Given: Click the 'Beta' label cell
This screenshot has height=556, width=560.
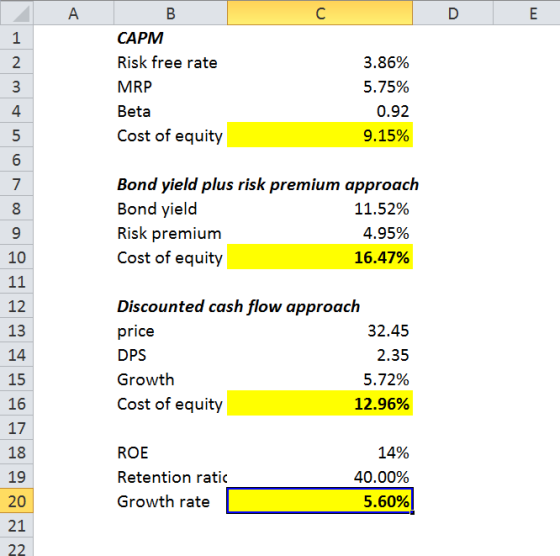Looking at the screenshot, I should [171, 111].
